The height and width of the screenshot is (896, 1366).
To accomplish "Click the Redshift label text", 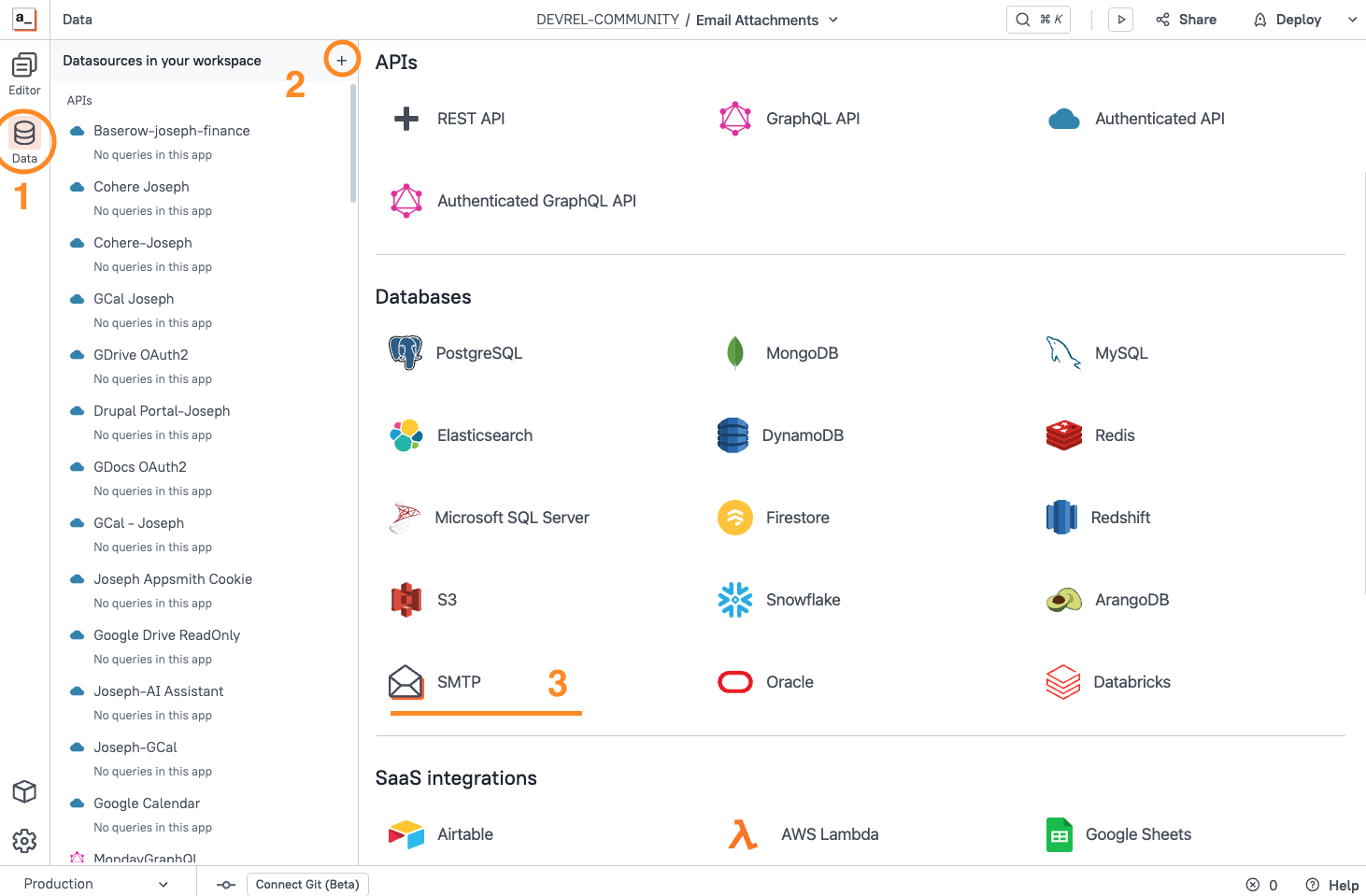I will click(1120, 518).
